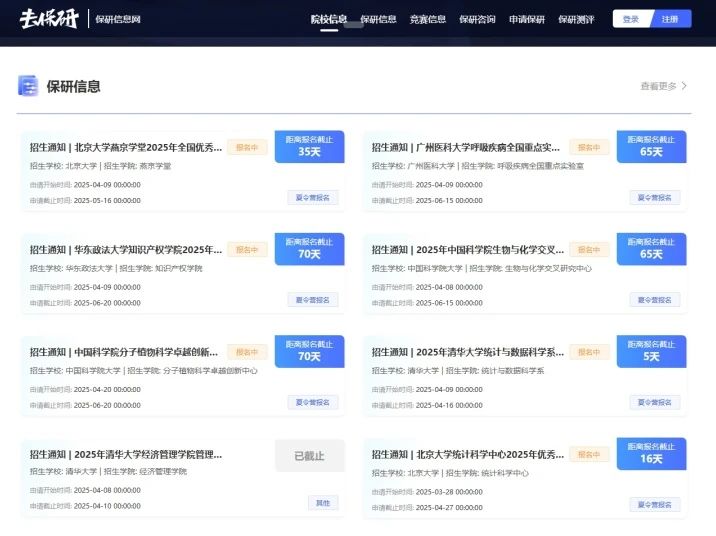
Task: Click deadline 2025-05-16 00:00:00 text
Action: [107, 200]
